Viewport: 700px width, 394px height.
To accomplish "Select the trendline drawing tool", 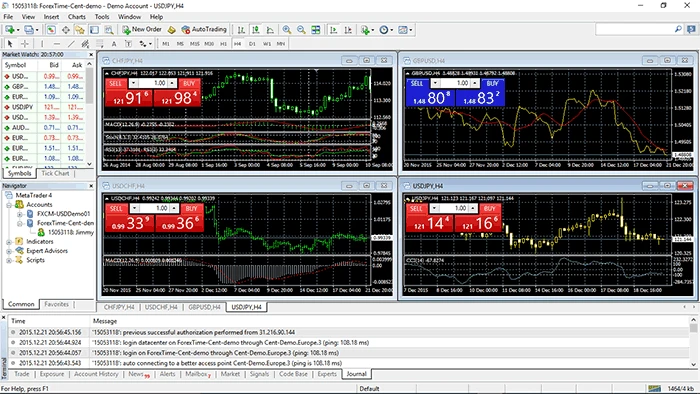I will coord(71,44).
